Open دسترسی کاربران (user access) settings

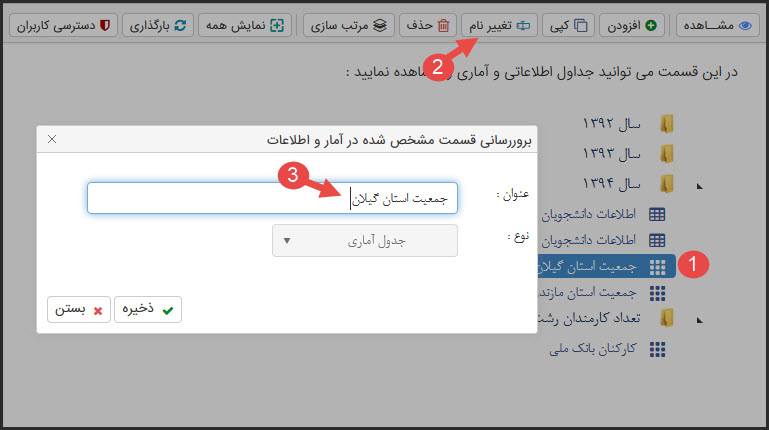point(66,25)
